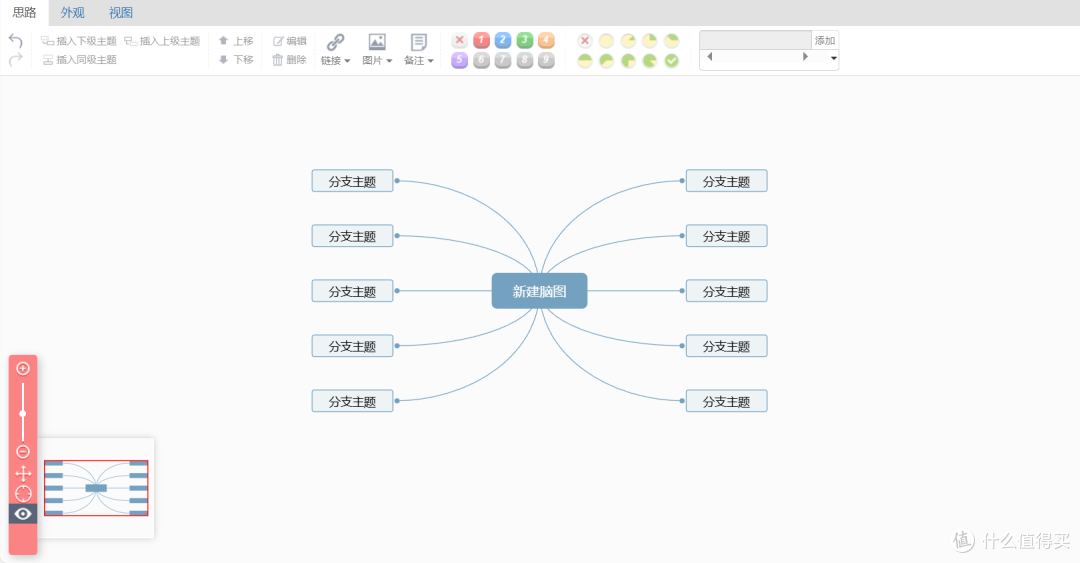Toggle the hand drag-move tool

(23, 473)
